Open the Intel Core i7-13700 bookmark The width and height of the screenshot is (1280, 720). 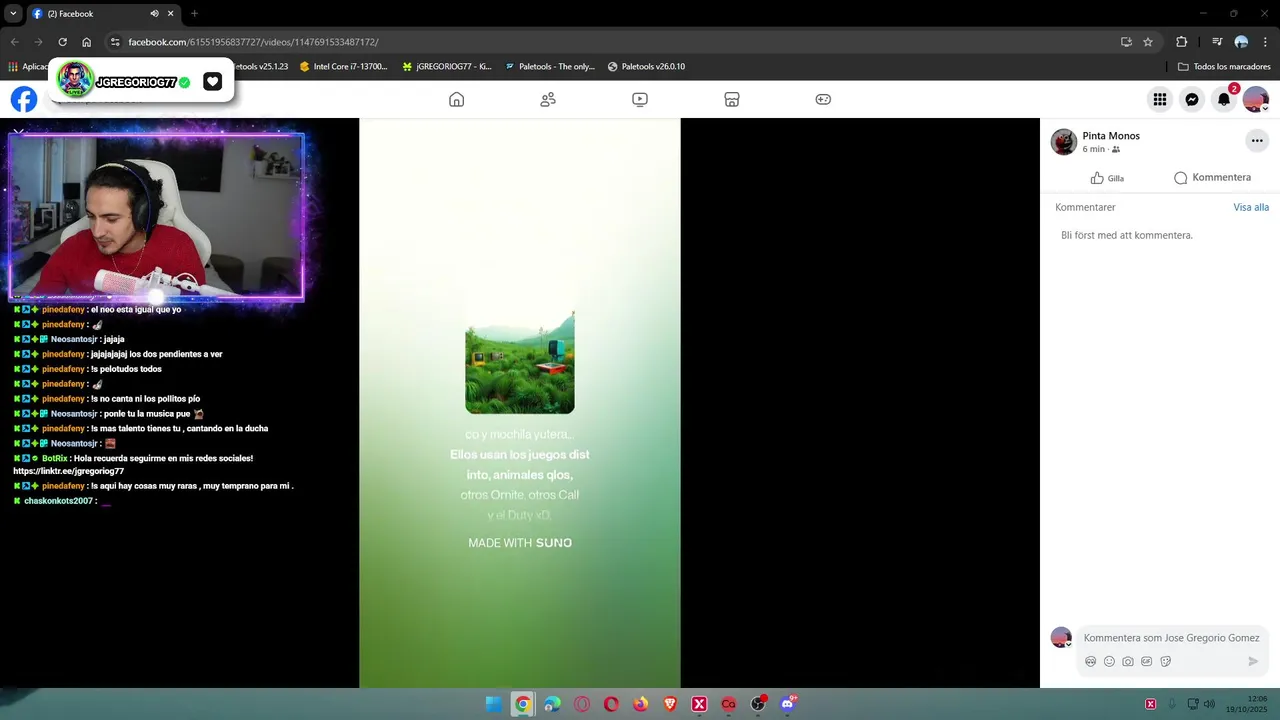point(343,67)
